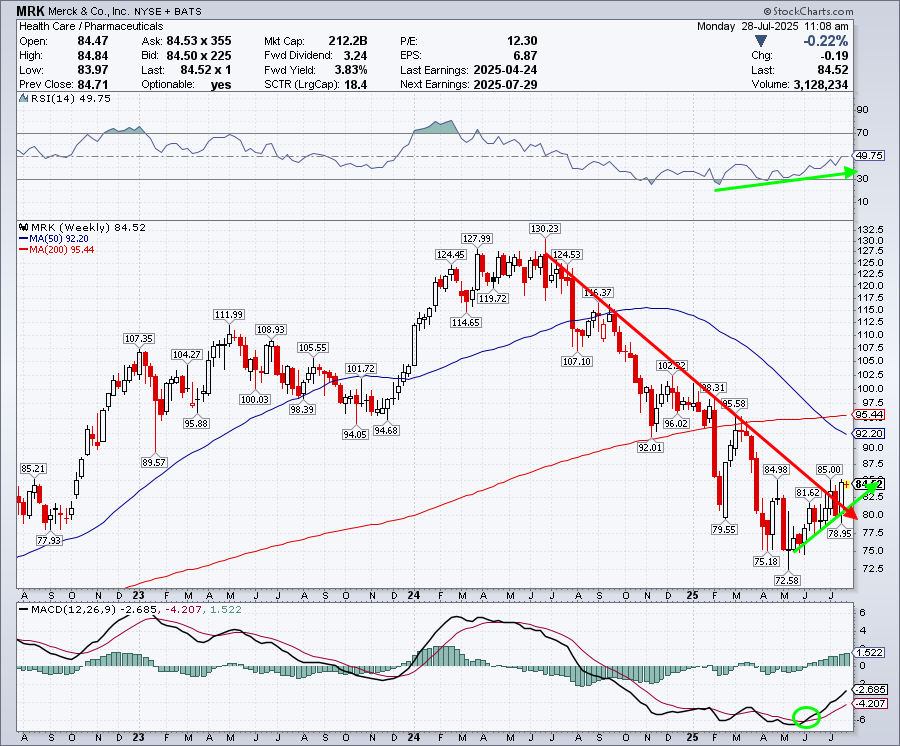Image resolution: width=900 pixels, height=746 pixels.
Task: Click the 114.65 low price label
Action: click(465, 323)
